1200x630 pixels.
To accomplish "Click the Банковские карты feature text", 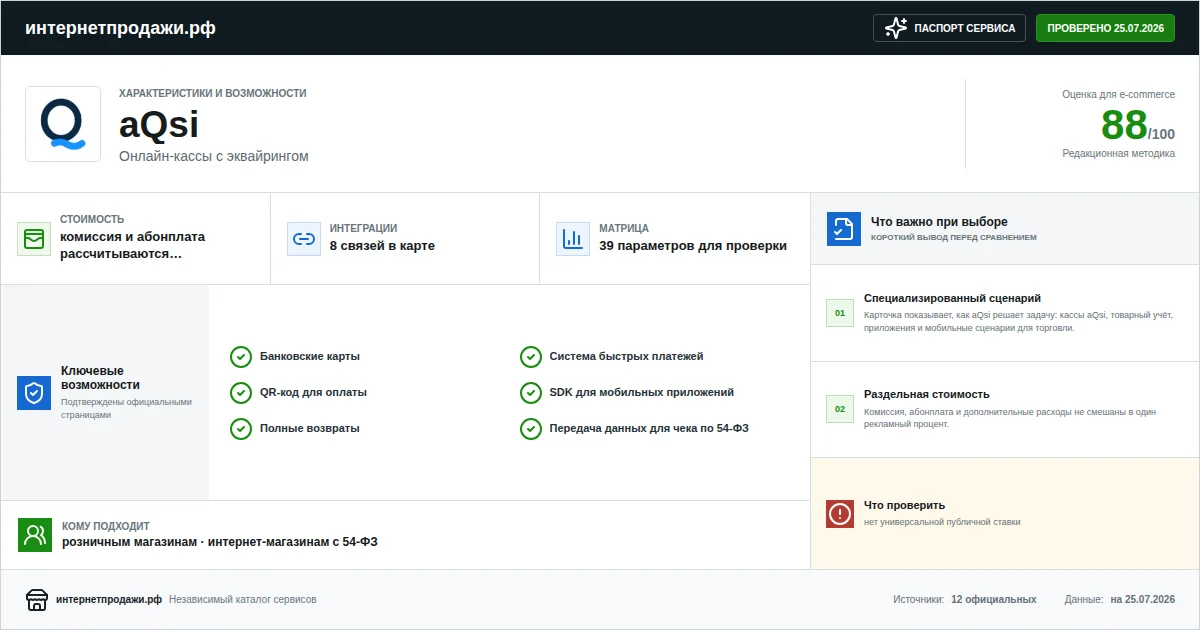I will point(310,356).
